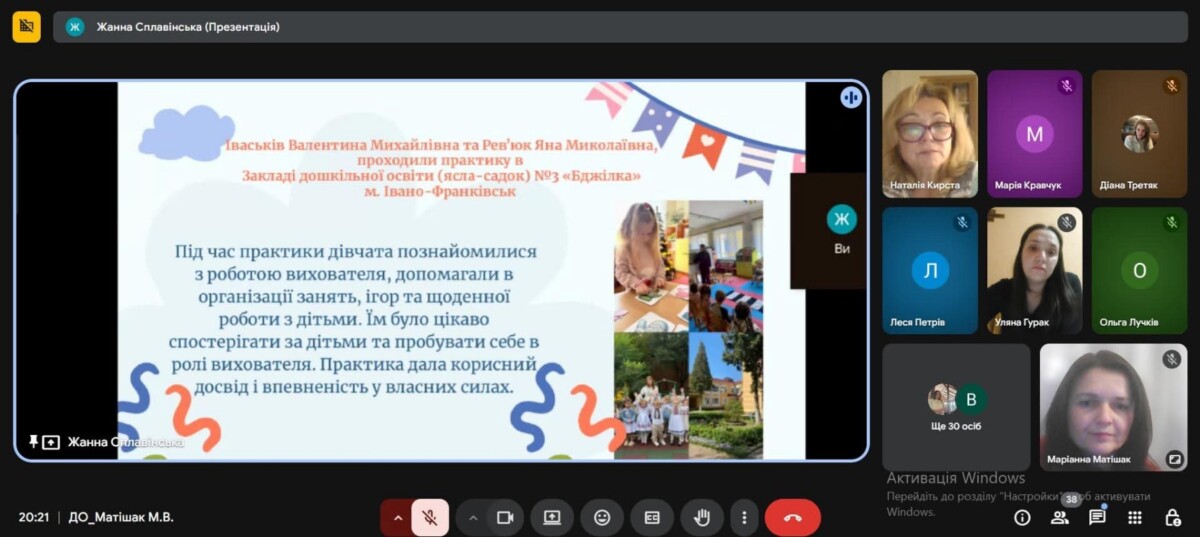Click picture-in-picture icon on Маріанна Матішак tile
Image resolution: width=1200 pixels, height=537 pixels.
click(1174, 460)
